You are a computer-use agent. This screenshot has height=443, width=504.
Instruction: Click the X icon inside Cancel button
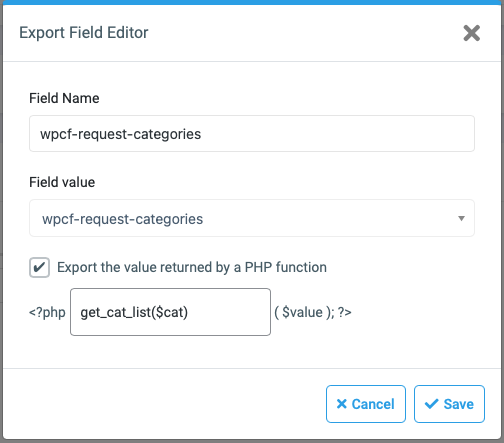click(x=342, y=404)
